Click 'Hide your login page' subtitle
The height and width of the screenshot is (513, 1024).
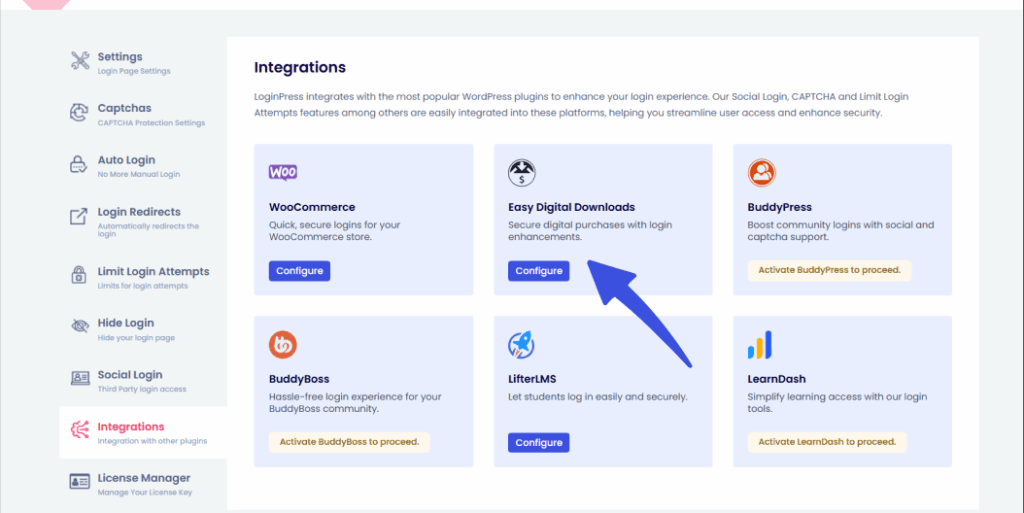pyautogui.click(x=136, y=338)
